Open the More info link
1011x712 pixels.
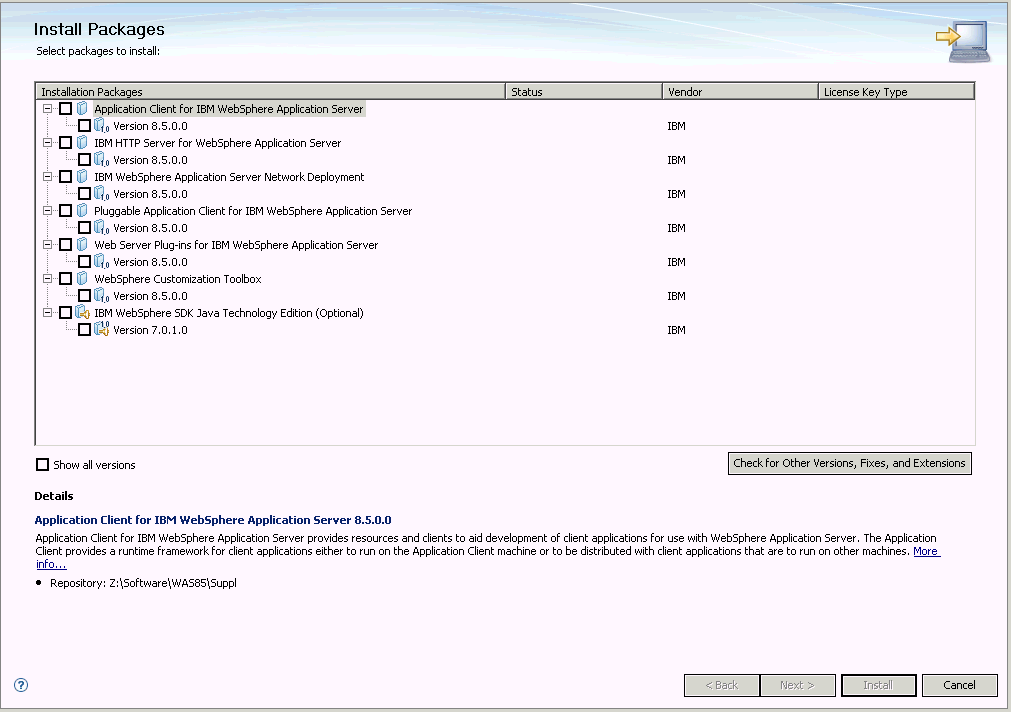(x=927, y=551)
